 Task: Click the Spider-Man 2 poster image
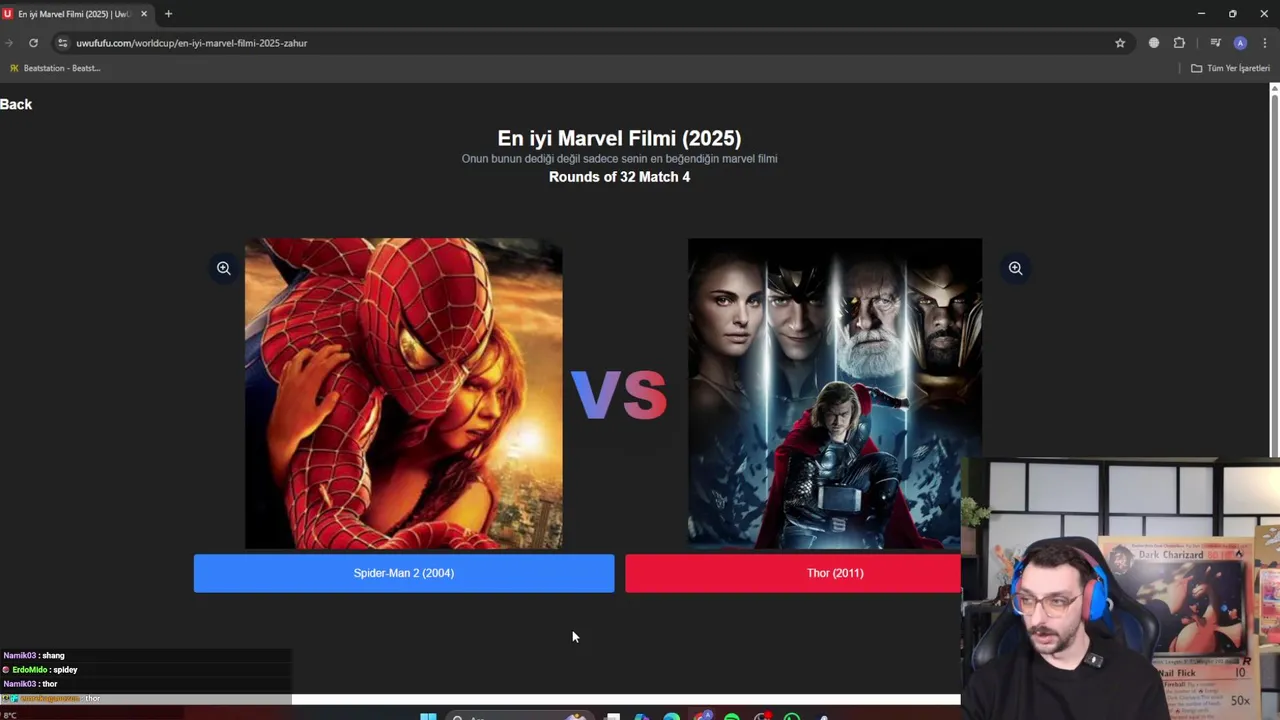coord(404,393)
